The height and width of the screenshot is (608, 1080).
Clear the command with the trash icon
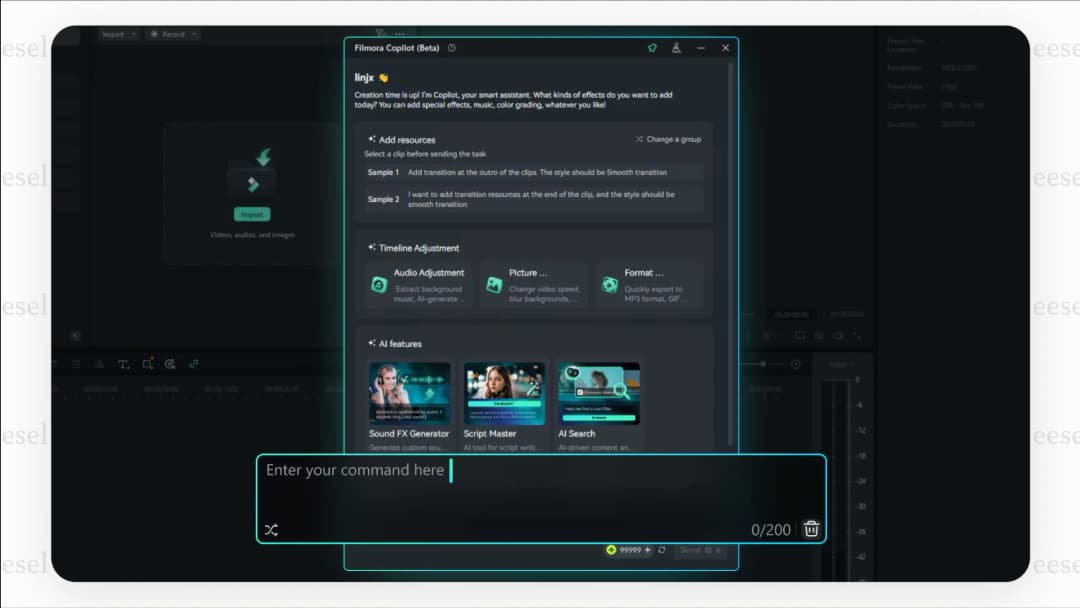click(811, 529)
